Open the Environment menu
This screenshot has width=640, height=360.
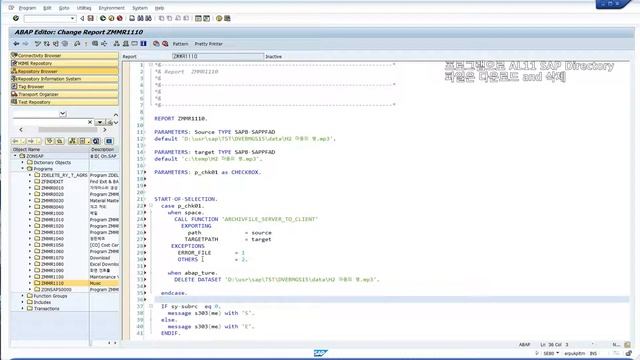(111, 8)
